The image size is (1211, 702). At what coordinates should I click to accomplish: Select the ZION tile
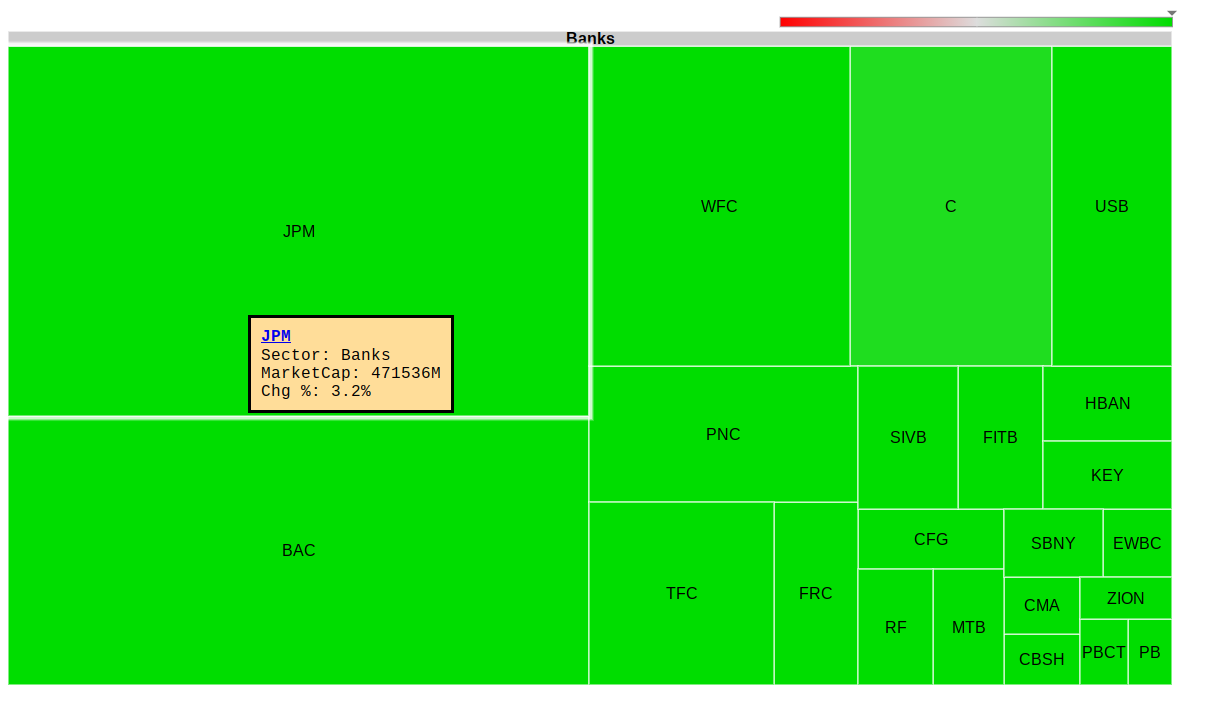[1126, 598]
